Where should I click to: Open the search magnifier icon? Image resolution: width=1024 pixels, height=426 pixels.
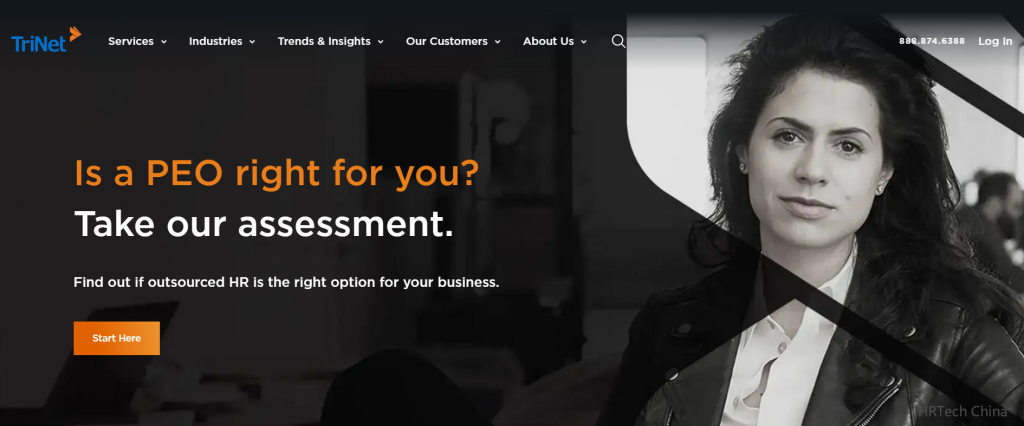coord(618,41)
